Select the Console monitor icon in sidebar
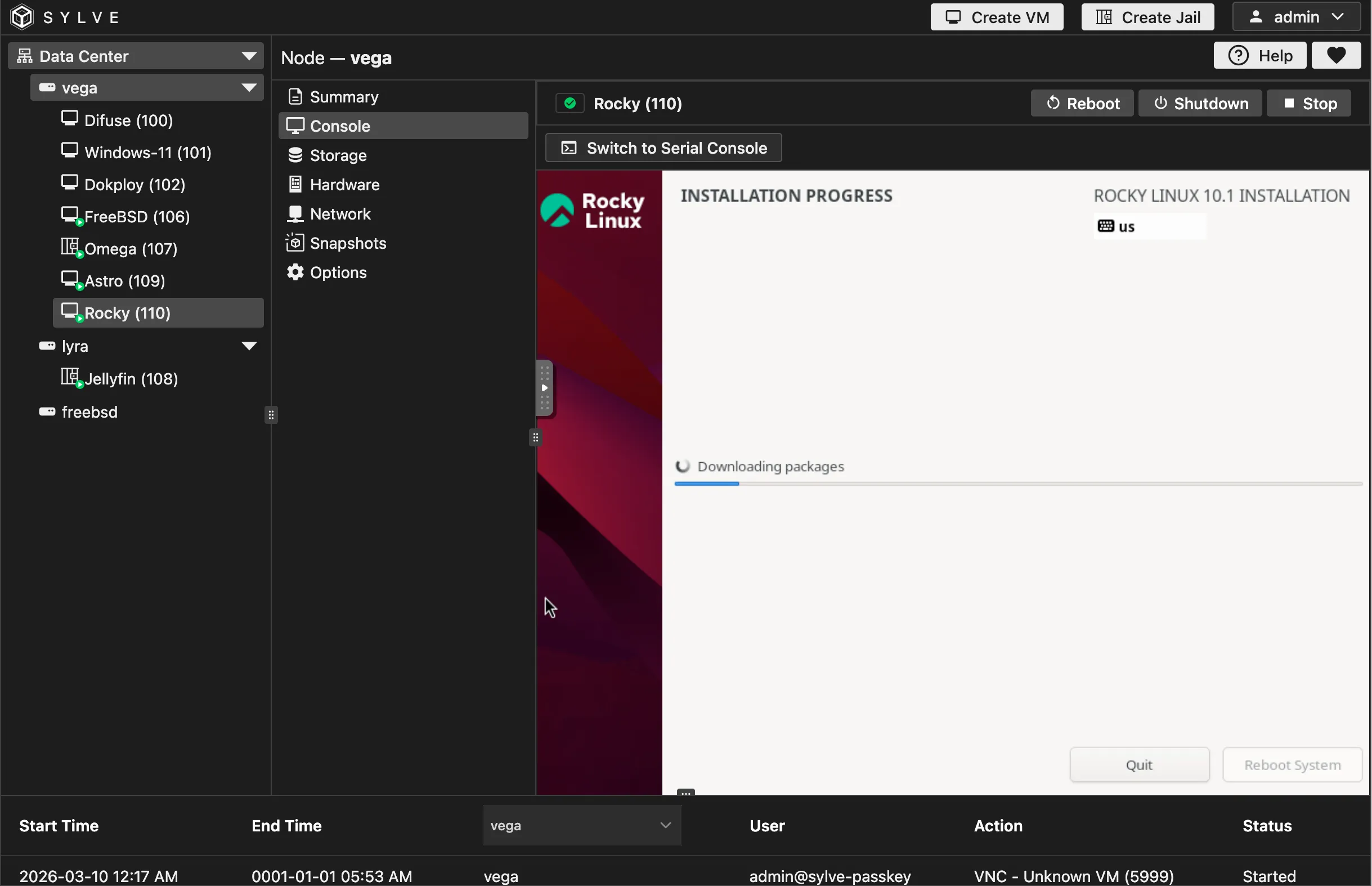This screenshot has width=1372, height=886. pyautogui.click(x=295, y=126)
